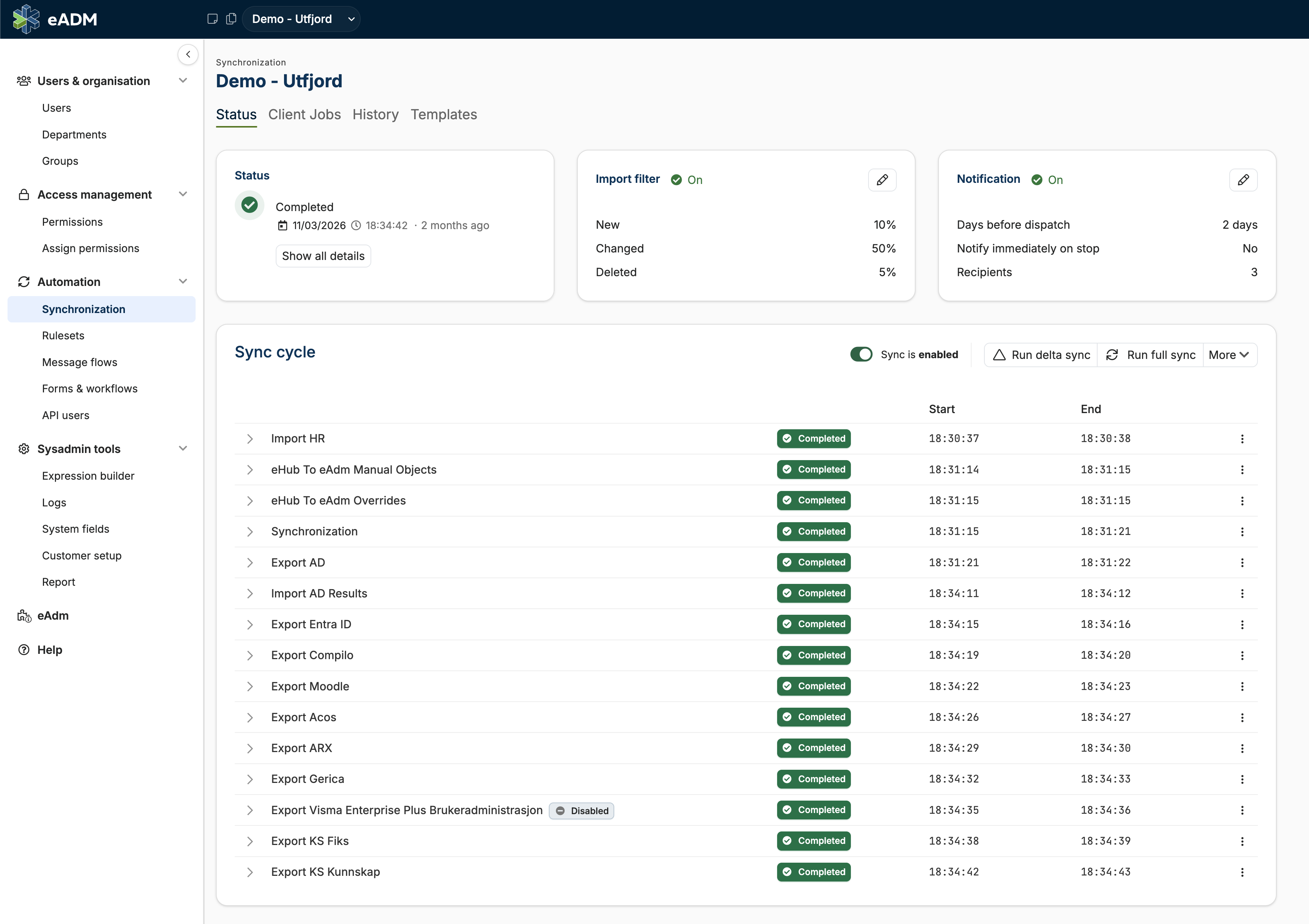
Task: Go to Departments in the sidebar
Action: [x=74, y=135]
